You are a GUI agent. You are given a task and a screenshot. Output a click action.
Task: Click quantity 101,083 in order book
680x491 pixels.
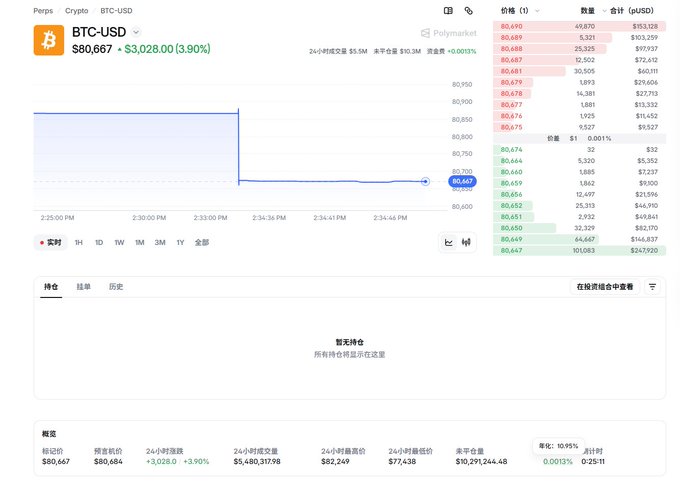coord(584,251)
